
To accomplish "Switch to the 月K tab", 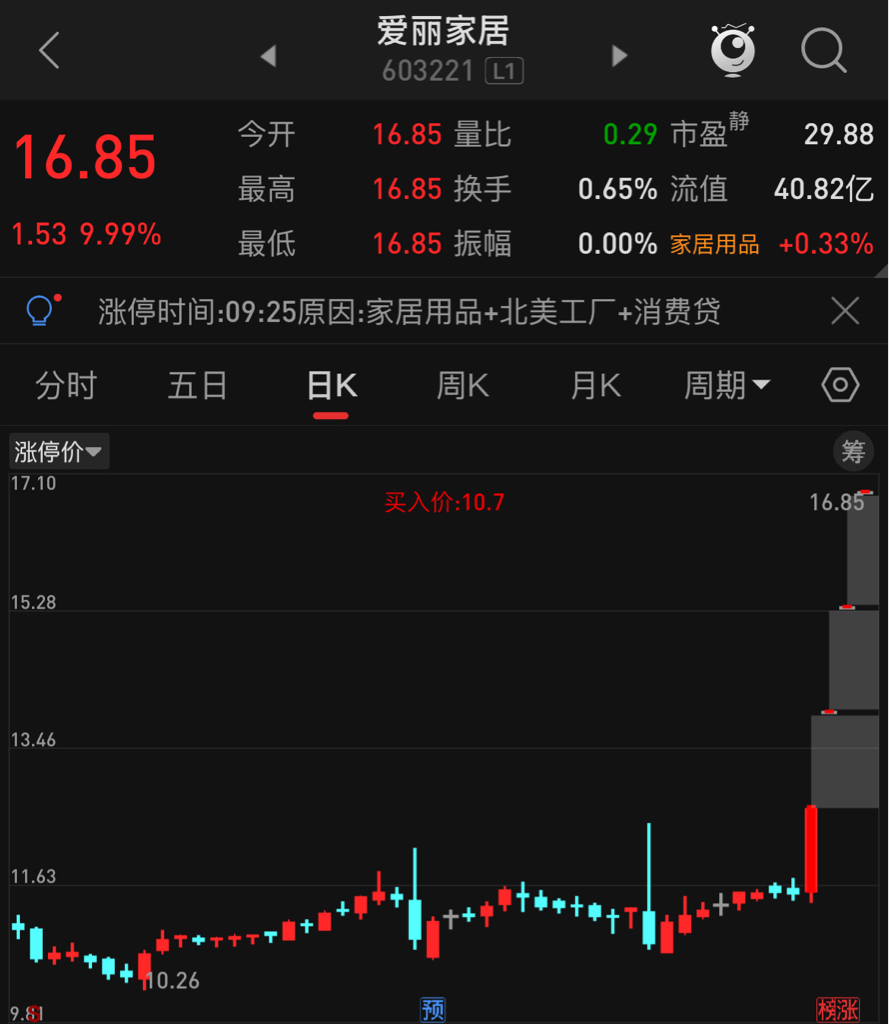I will [595, 385].
